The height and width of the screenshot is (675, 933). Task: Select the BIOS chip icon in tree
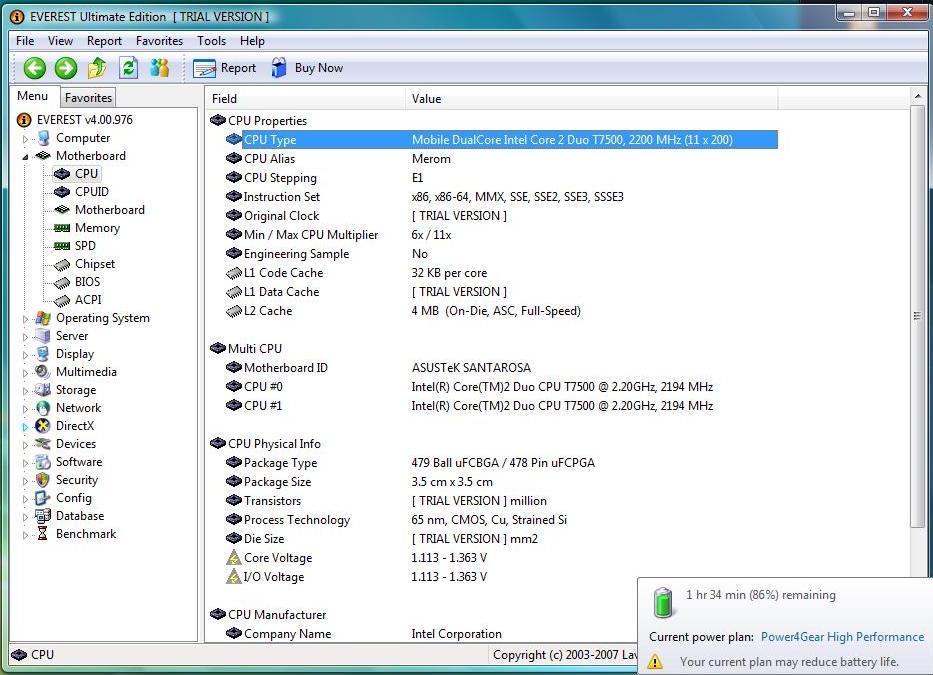pyautogui.click(x=62, y=282)
